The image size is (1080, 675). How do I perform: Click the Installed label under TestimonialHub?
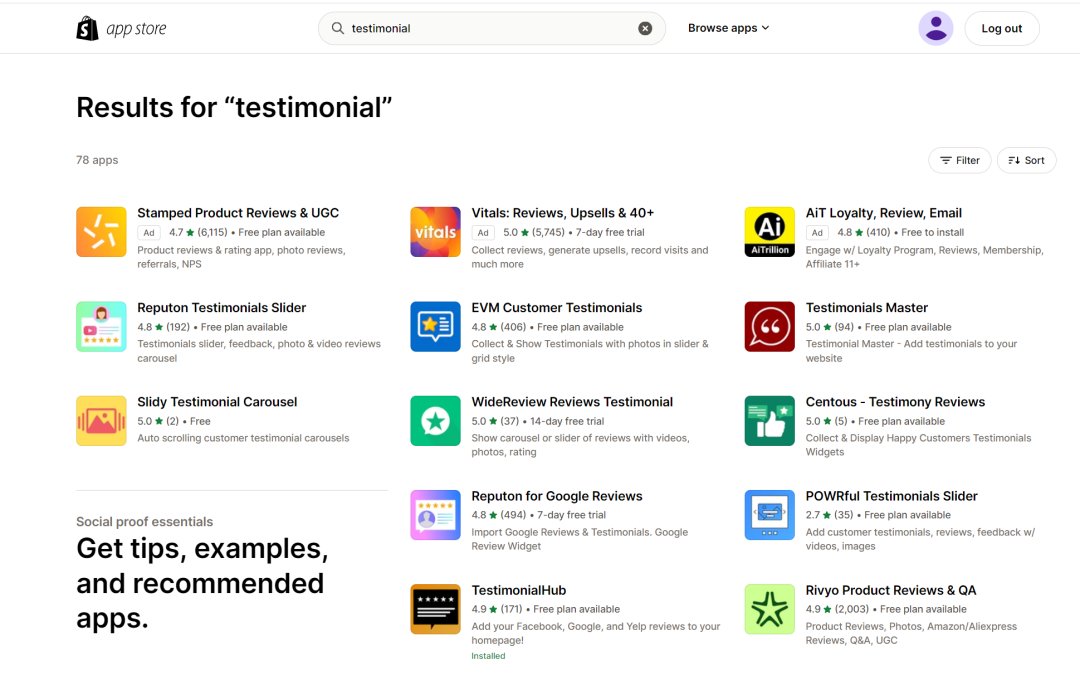click(488, 656)
